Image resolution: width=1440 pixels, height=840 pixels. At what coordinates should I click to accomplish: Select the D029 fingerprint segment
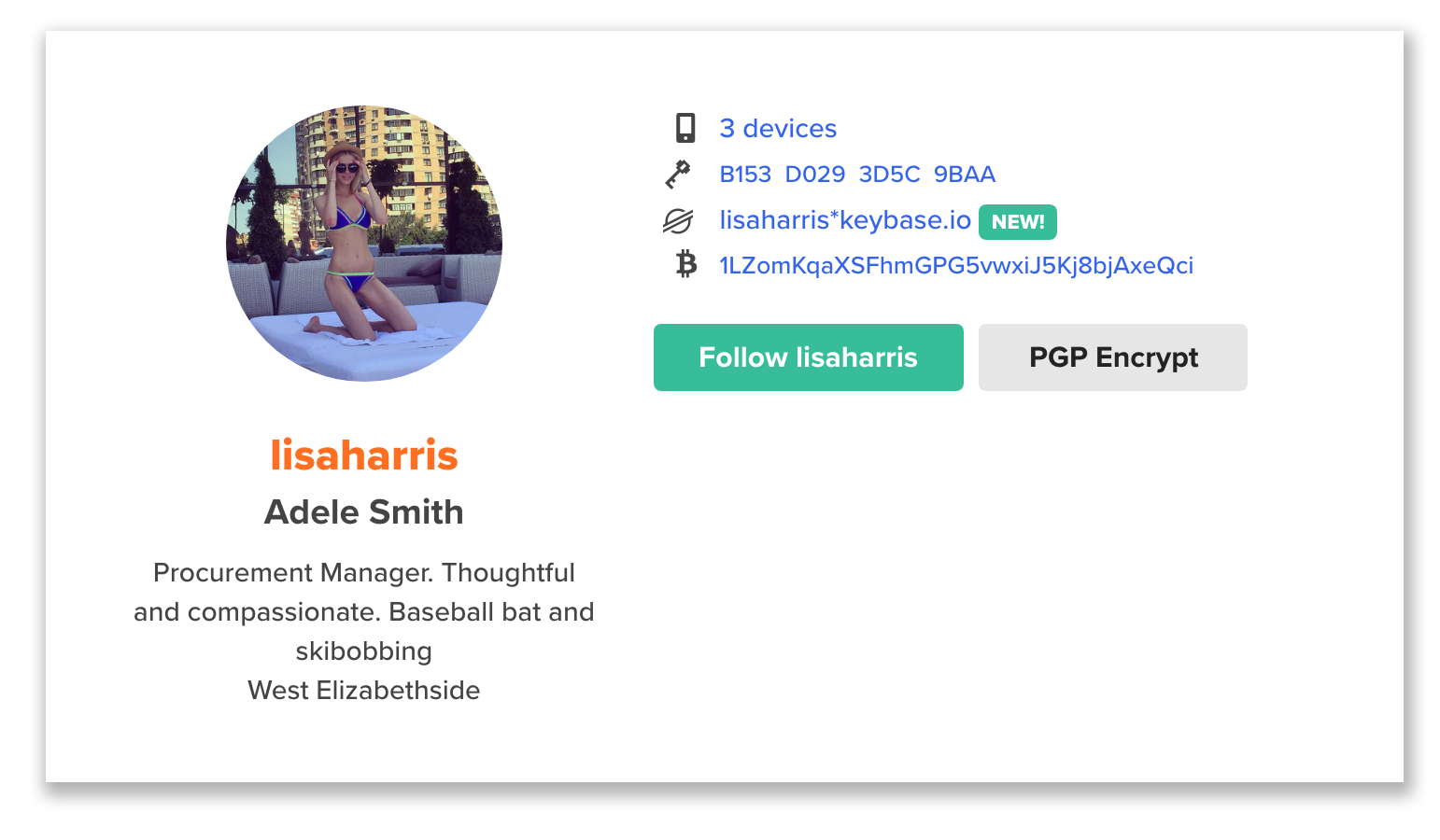point(814,175)
